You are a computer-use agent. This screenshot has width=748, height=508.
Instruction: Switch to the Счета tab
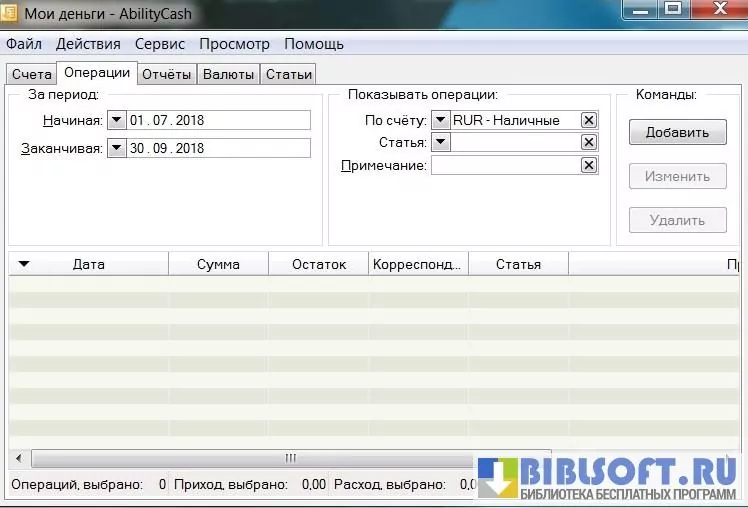[31, 74]
